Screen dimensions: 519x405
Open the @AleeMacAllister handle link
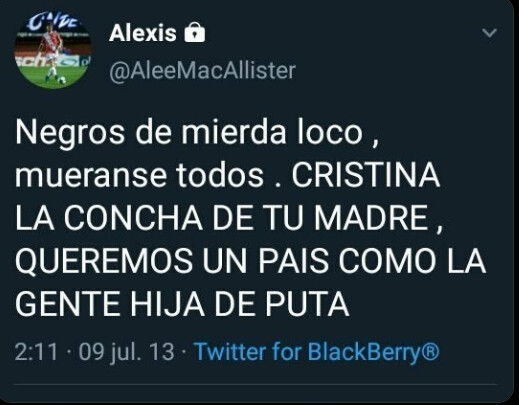coord(202,71)
